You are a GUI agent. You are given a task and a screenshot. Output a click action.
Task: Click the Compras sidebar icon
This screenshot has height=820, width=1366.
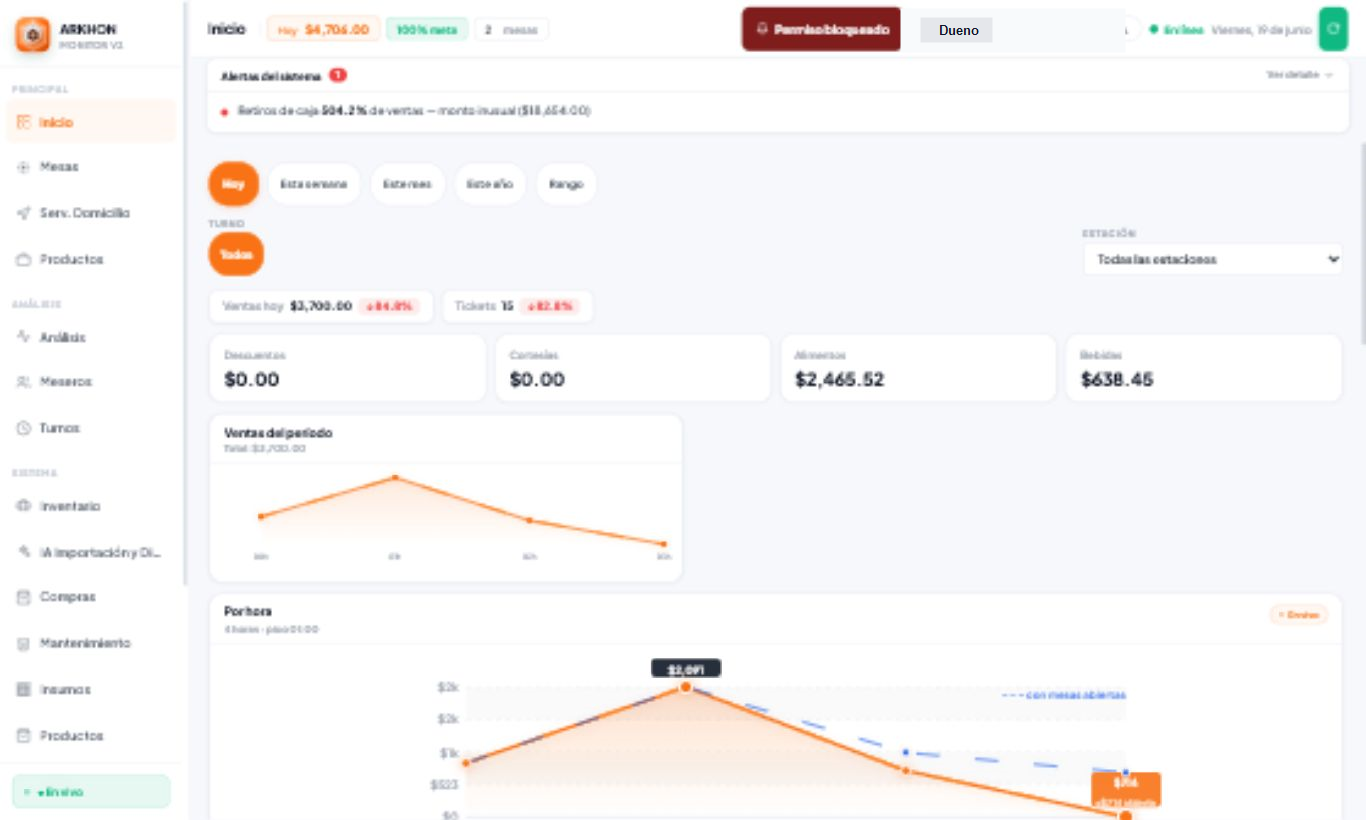click(25, 597)
